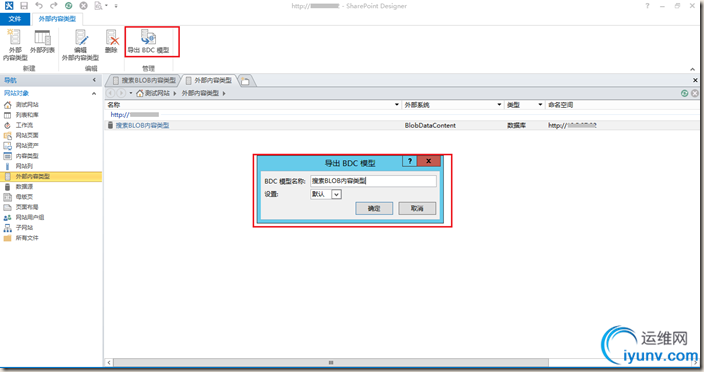Click the stop icon beside breadcrumb
This screenshot has width=704, height=372.
[695, 93]
